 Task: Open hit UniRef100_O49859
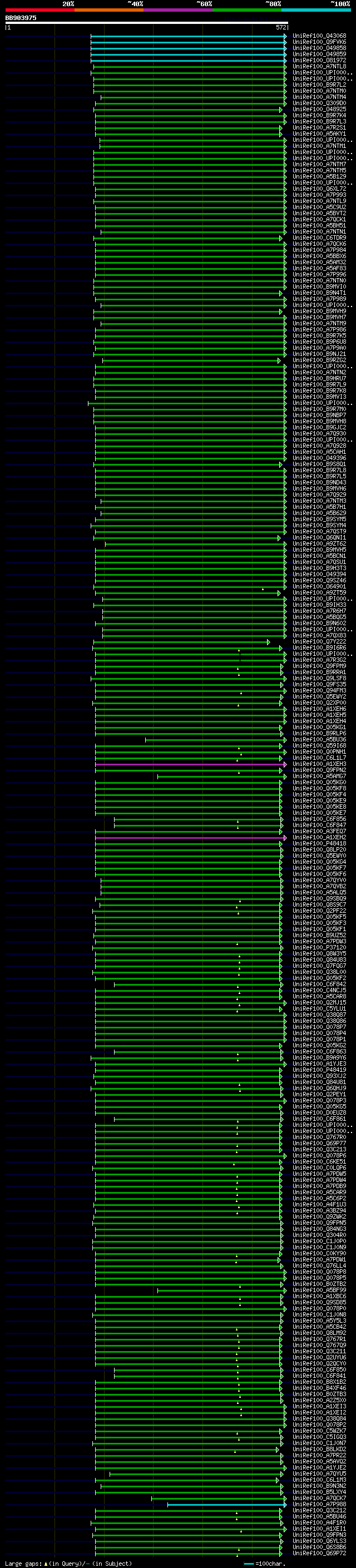(319, 54)
